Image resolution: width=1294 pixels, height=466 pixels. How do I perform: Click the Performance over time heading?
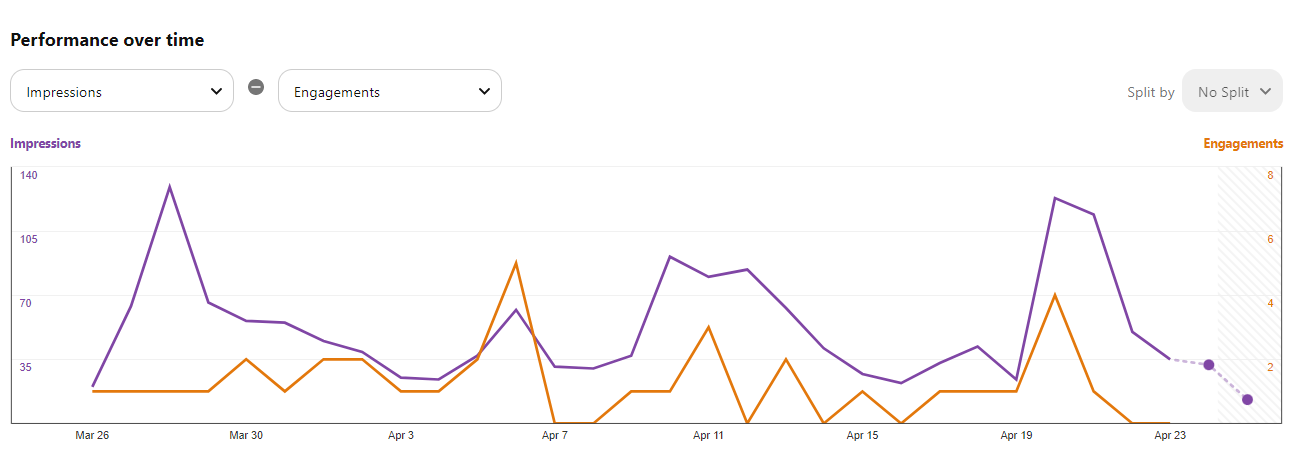coord(107,40)
